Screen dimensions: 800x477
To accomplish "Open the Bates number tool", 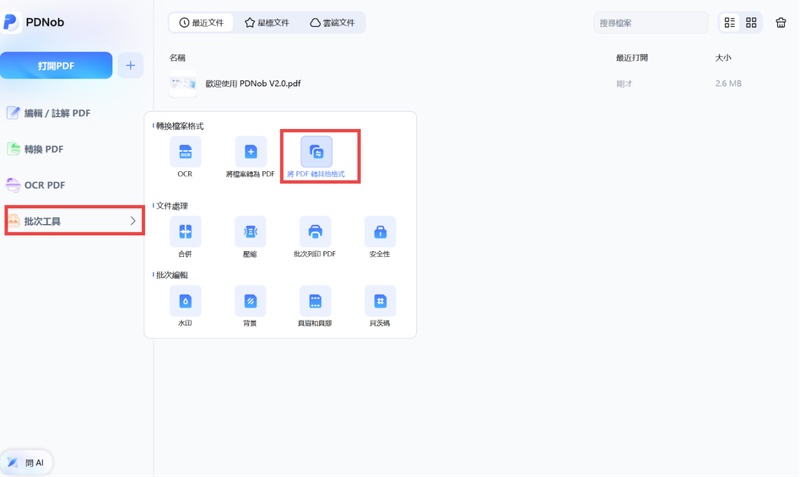I will pyautogui.click(x=380, y=301).
